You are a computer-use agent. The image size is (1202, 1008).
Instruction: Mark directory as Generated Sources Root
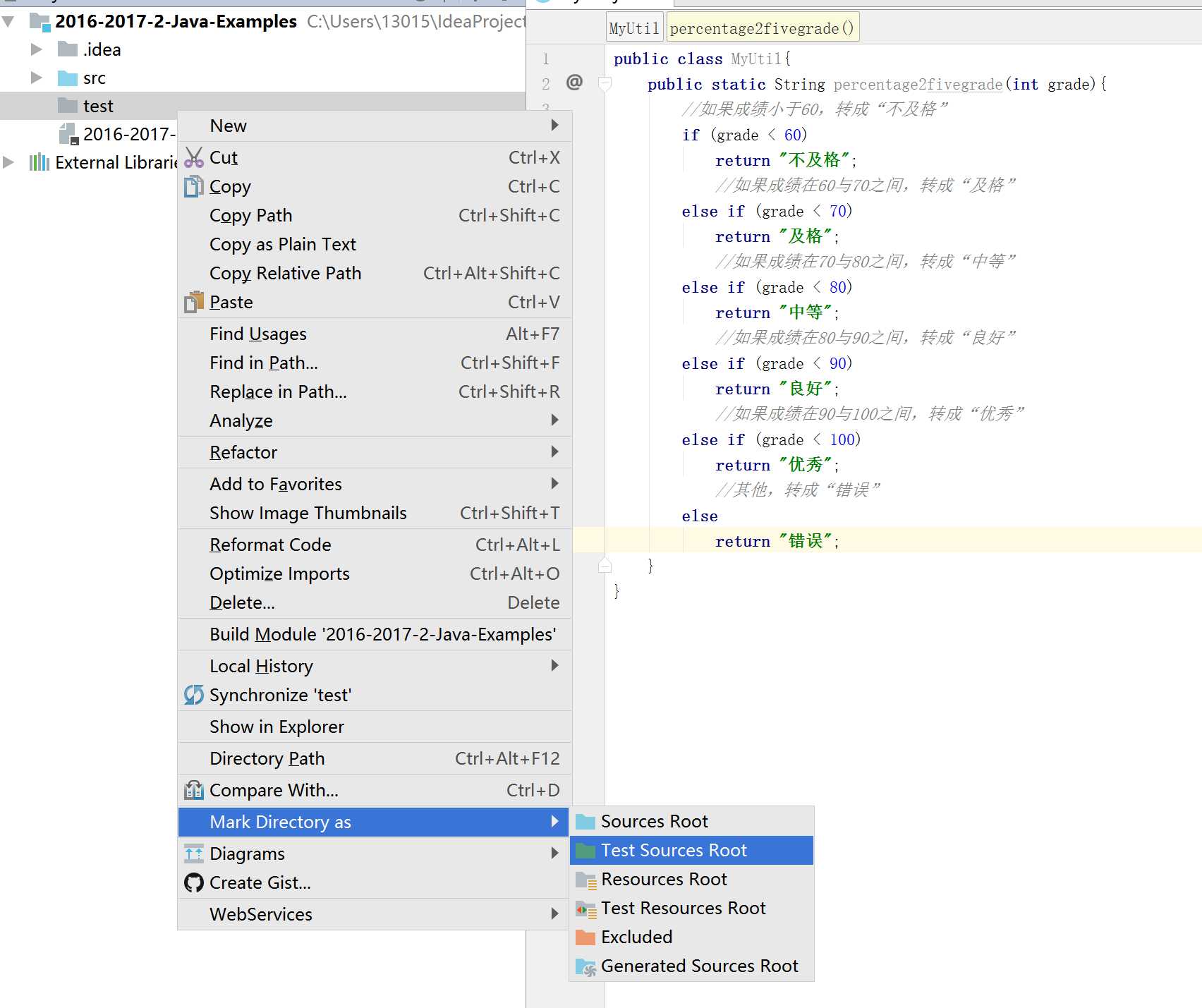(691, 966)
